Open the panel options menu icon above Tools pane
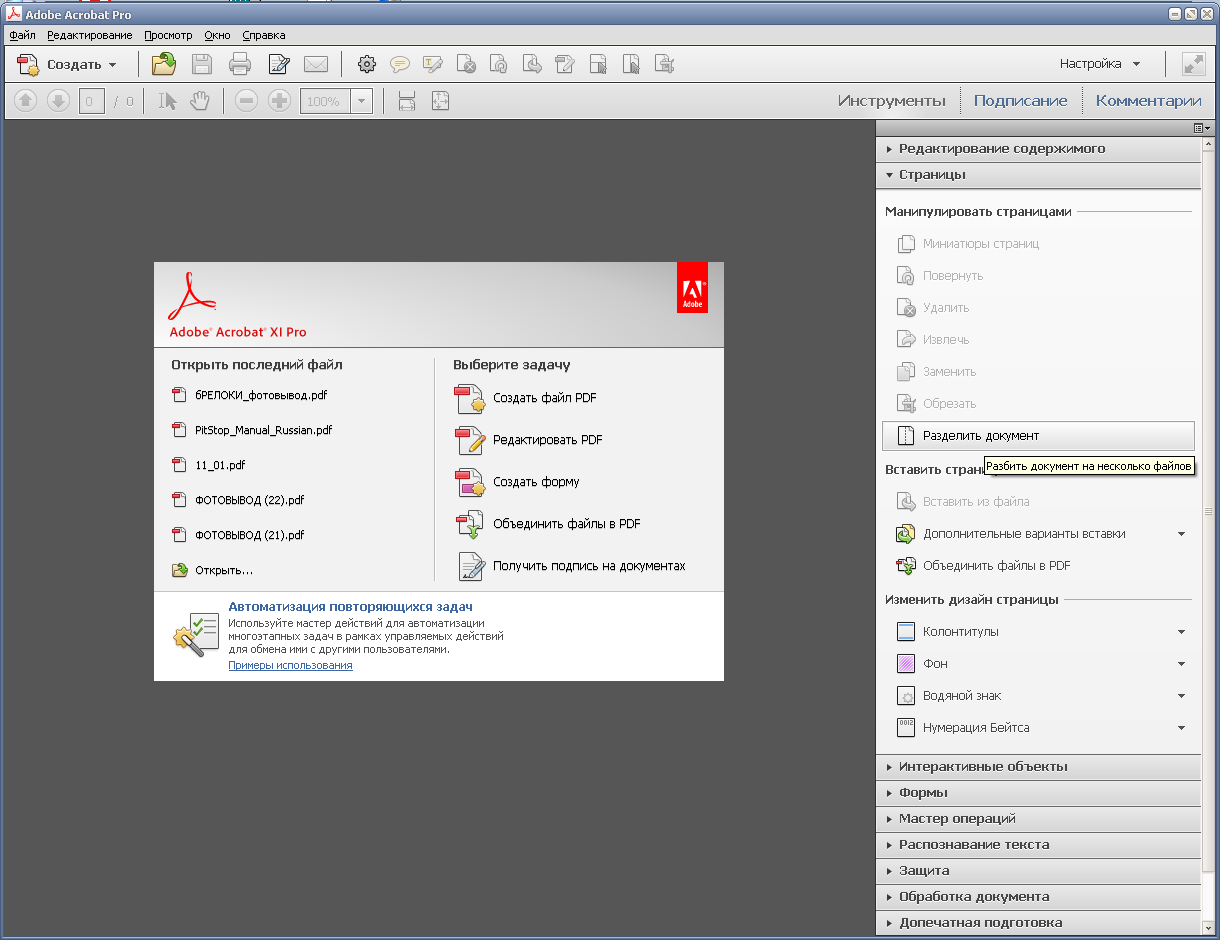This screenshot has width=1220, height=940. [1201, 128]
